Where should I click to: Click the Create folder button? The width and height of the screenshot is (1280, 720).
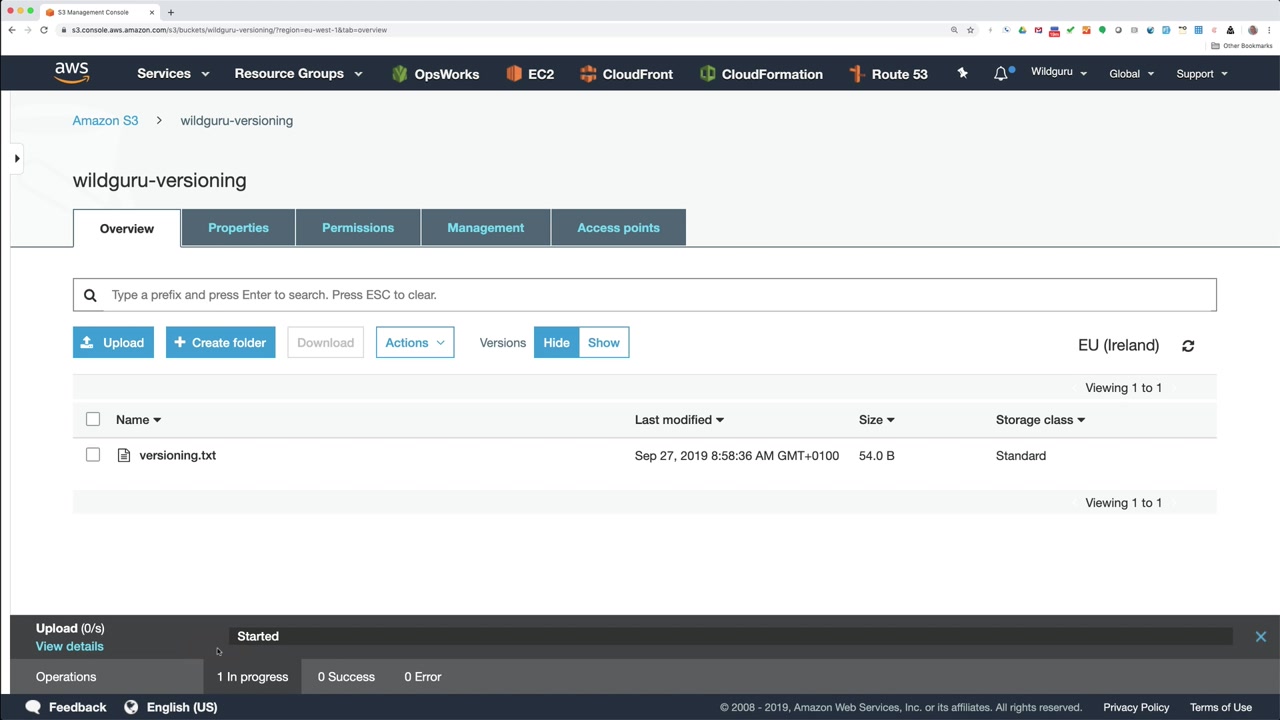(x=220, y=343)
